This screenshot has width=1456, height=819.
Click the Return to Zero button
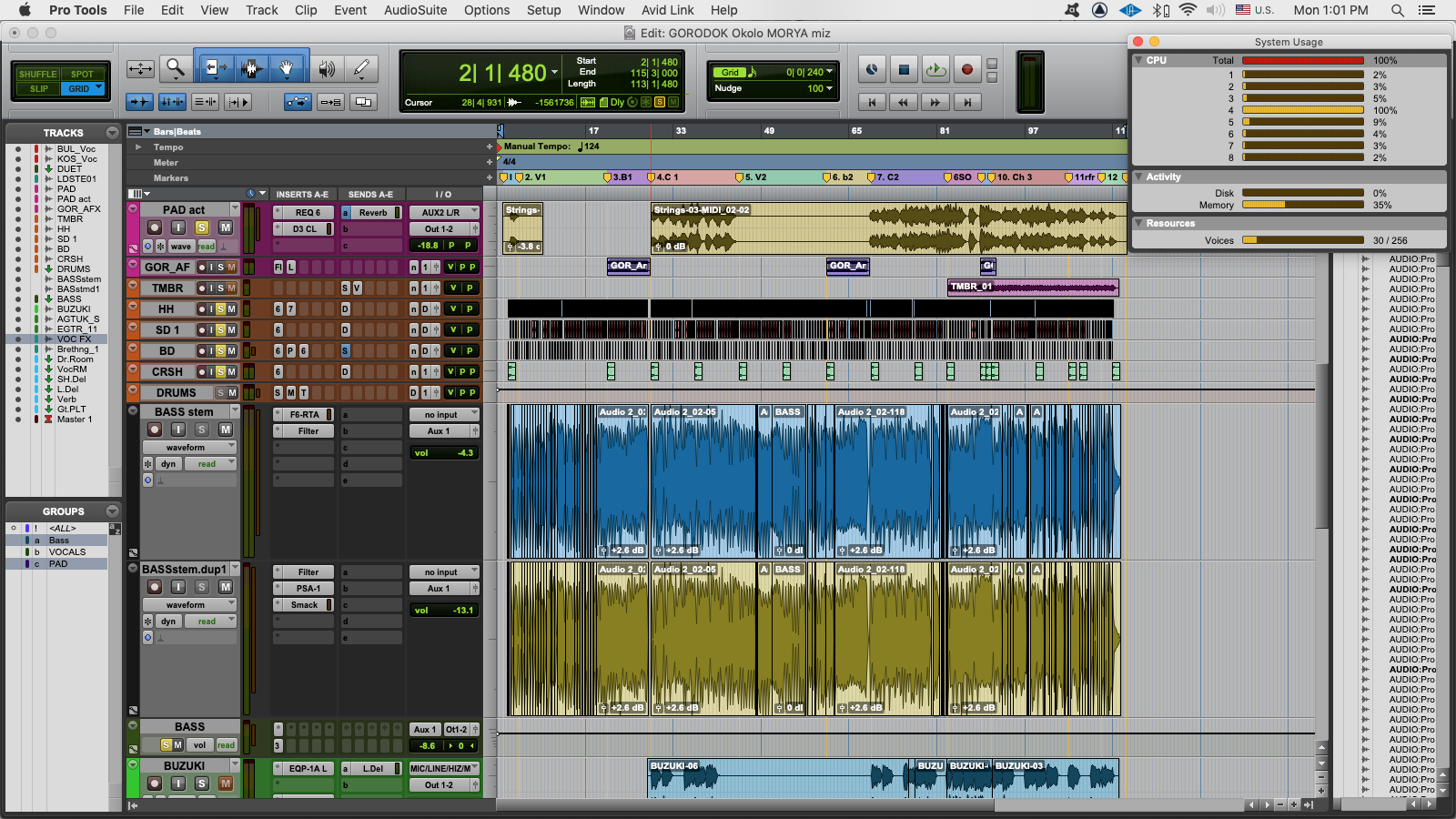872,102
